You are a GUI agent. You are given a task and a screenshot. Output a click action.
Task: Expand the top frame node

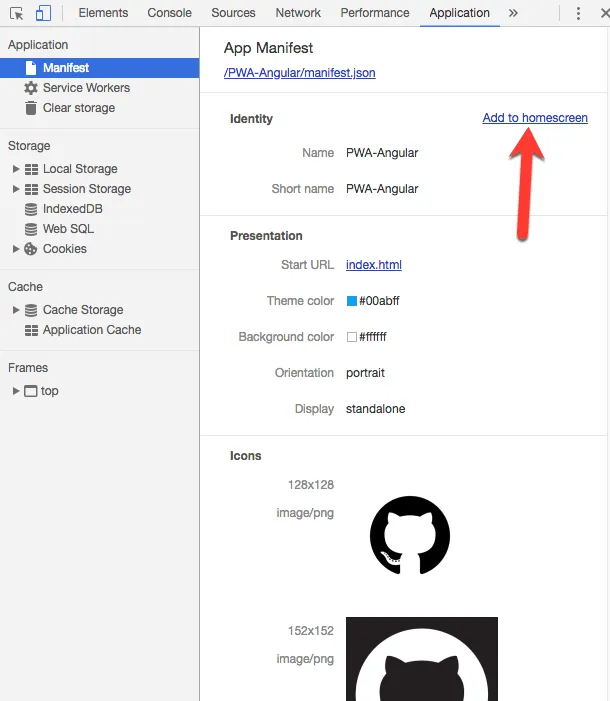pyautogui.click(x=16, y=391)
